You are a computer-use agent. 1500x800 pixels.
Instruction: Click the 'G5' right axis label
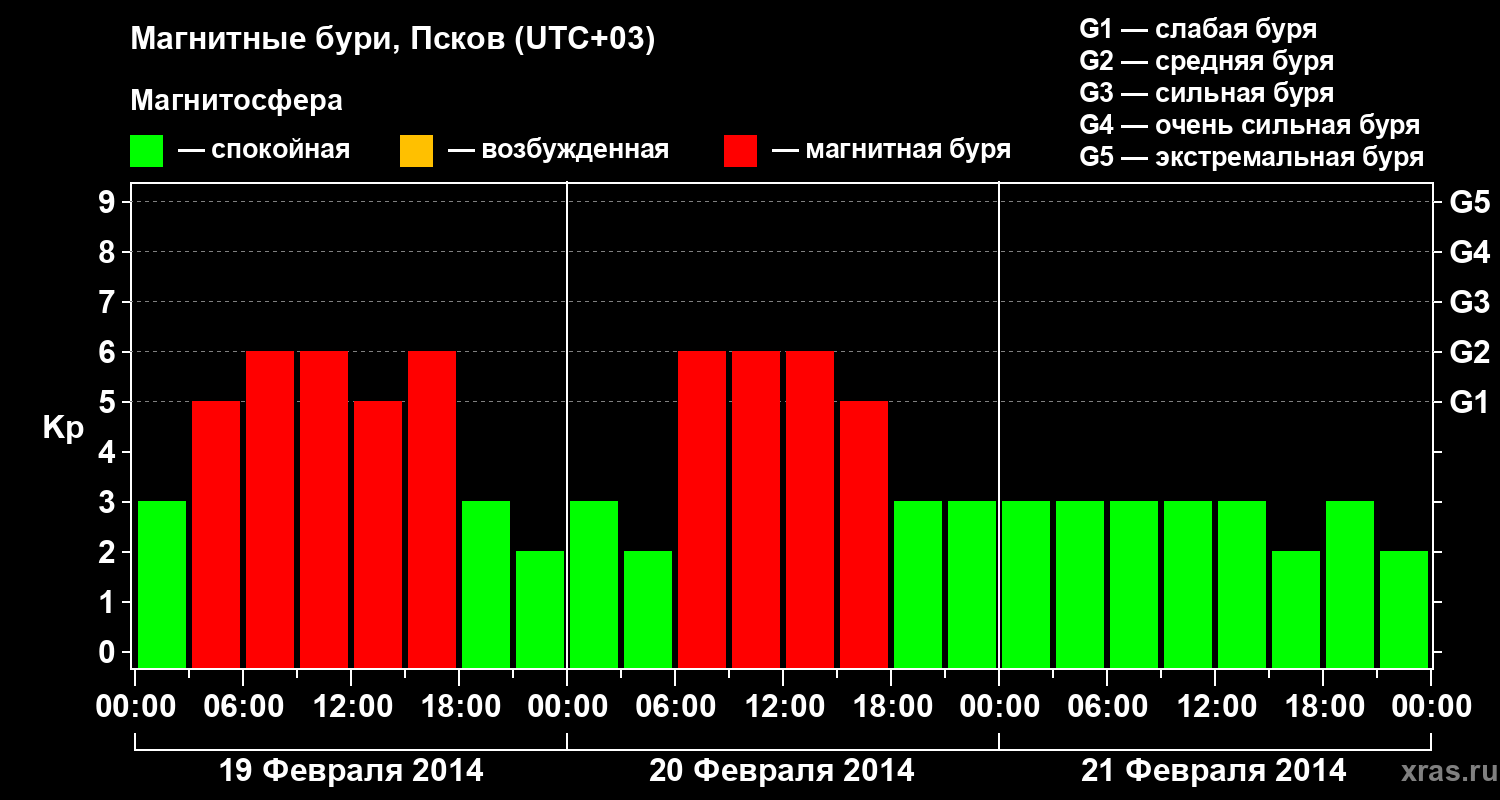click(x=1469, y=202)
